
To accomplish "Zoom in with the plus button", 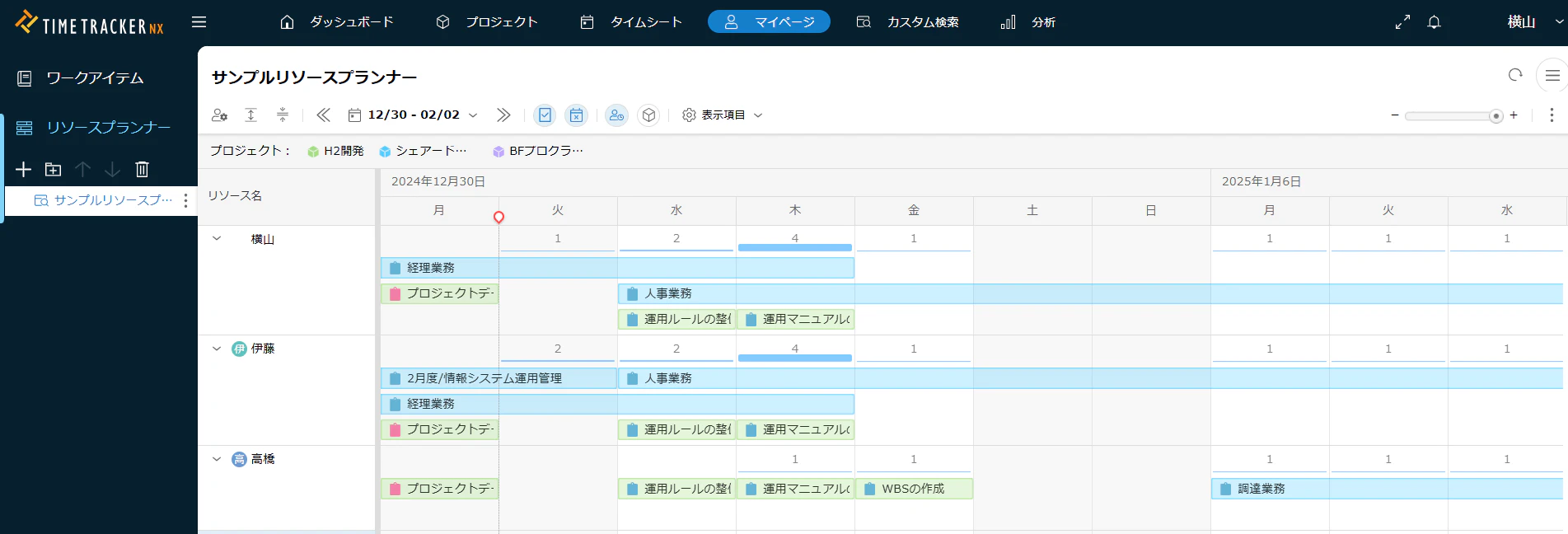I will (1514, 115).
